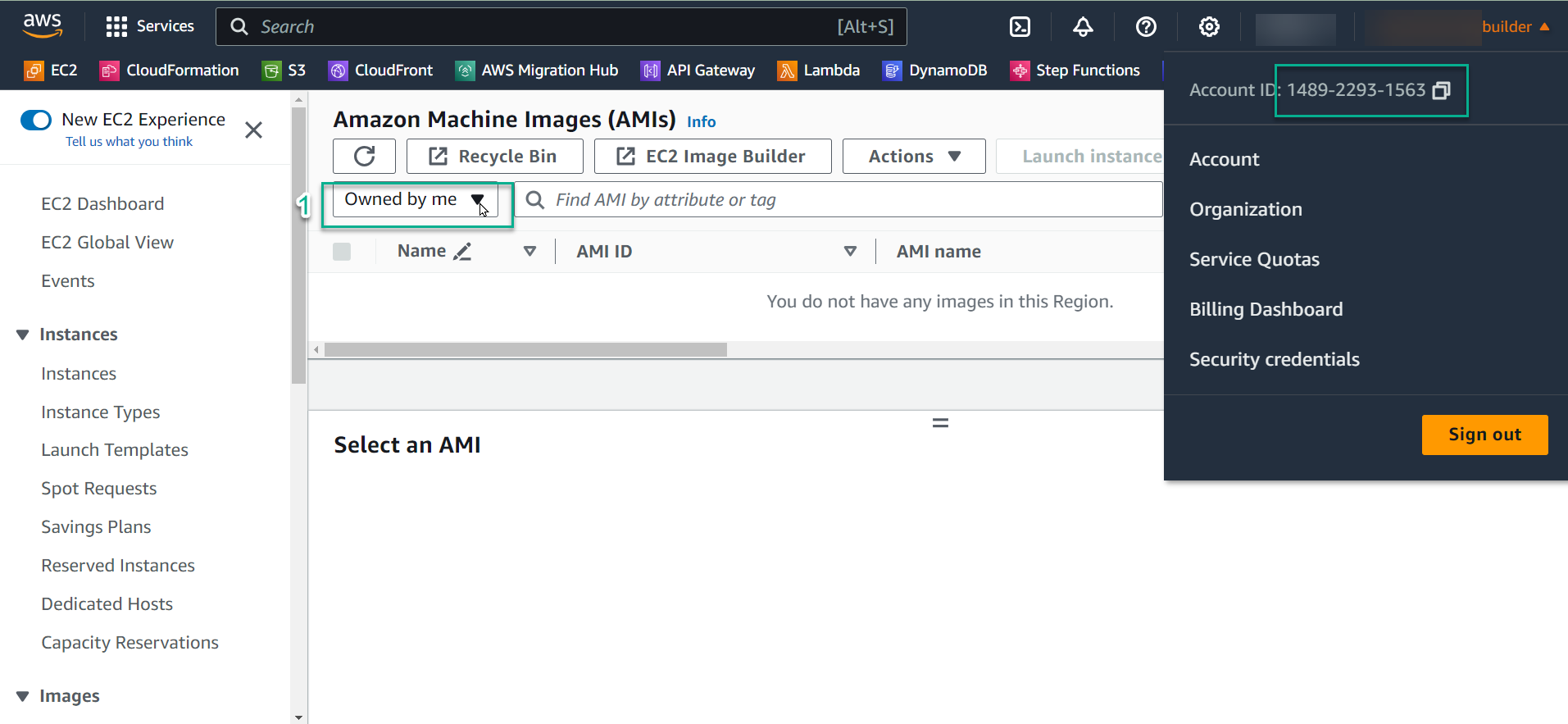Screen dimensions: 1568x724
Task: Open the Recycle Bin button
Action: coord(494,156)
